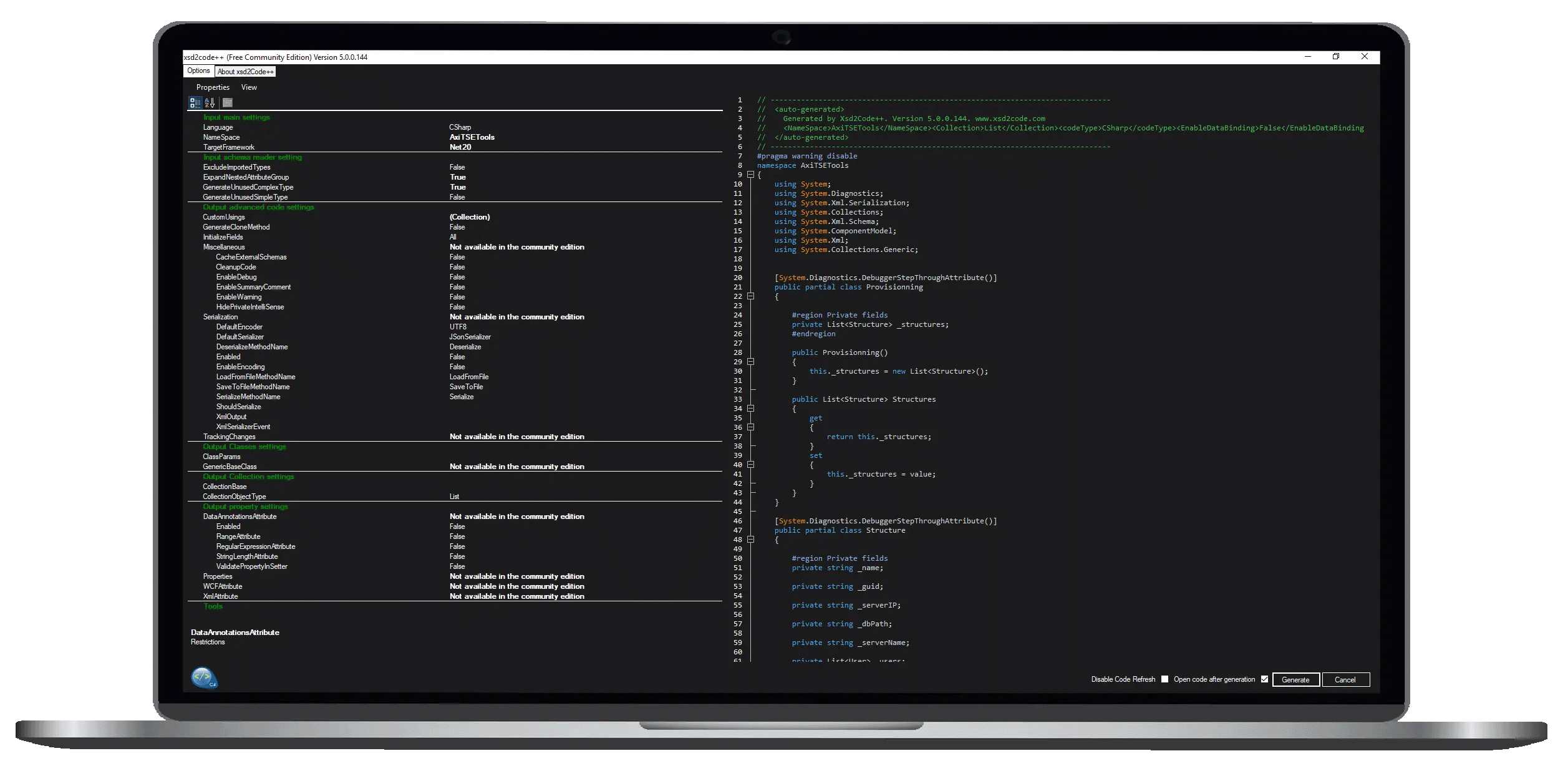1568x771 pixels.
Task: Select the Categorized view icon in the toolbar
Action: (195, 102)
